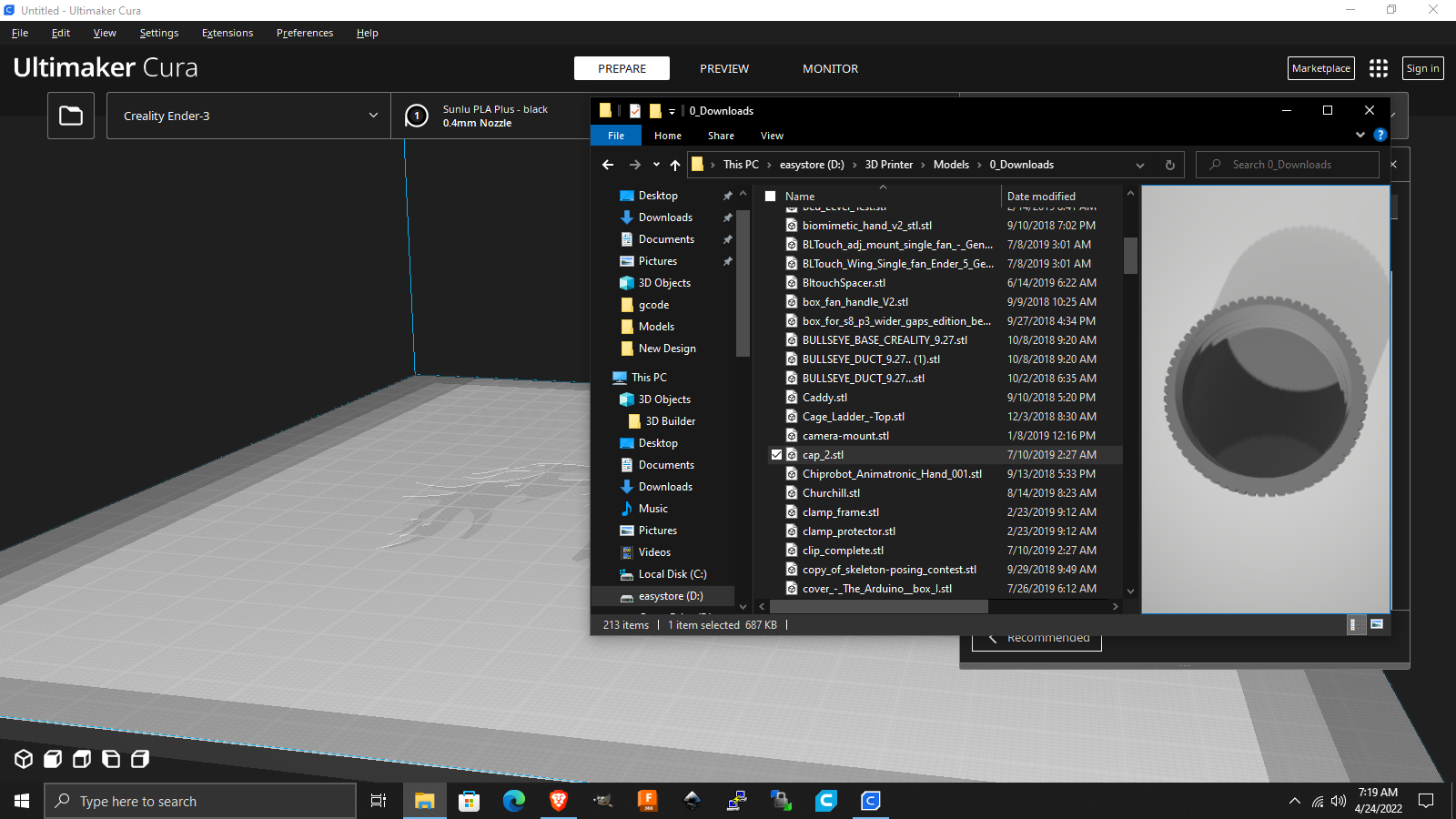Expand breadcrumb arrow after This PC
Screen dimensions: 1456x819
pyautogui.click(x=769, y=165)
